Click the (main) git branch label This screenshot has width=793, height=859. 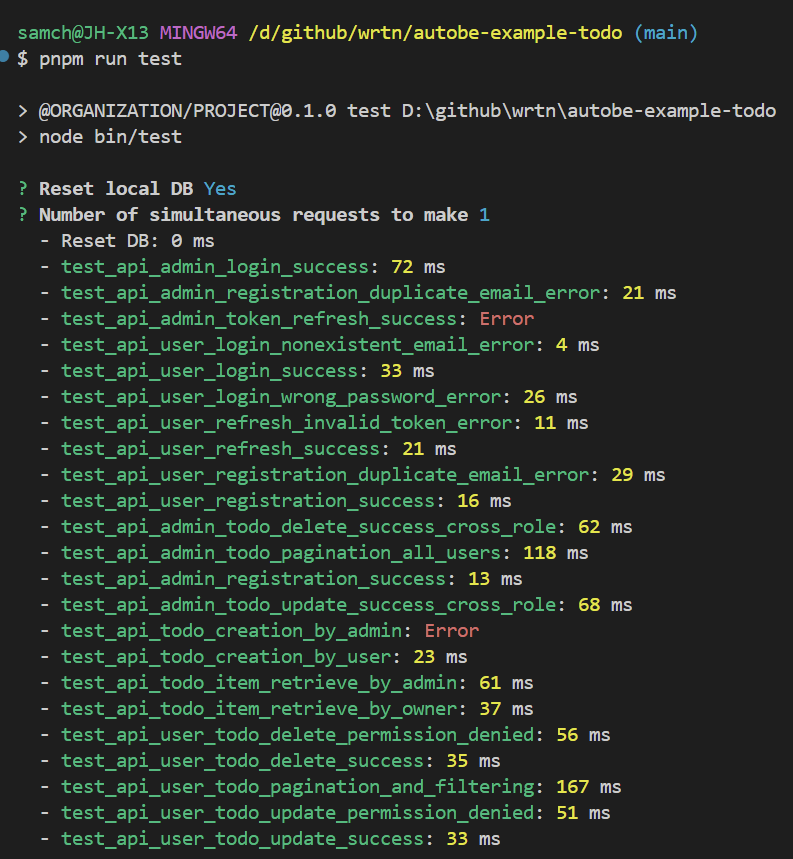tap(666, 33)
